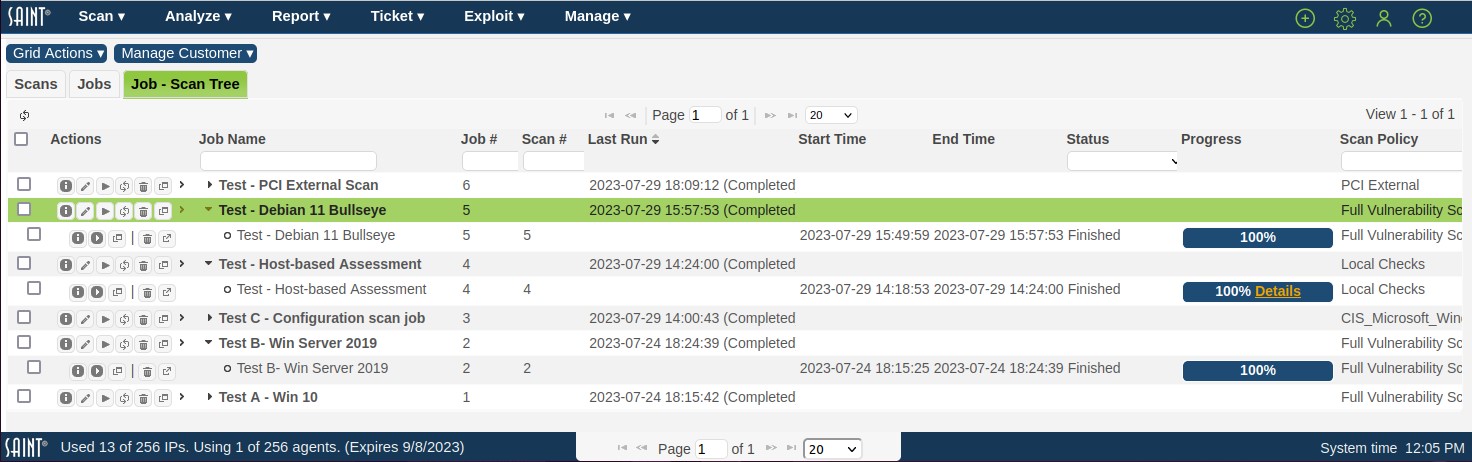Click the grid refresh icon above Actions
The height and width of the screenshot is (462, 1472).
click(x=24, y=116)
